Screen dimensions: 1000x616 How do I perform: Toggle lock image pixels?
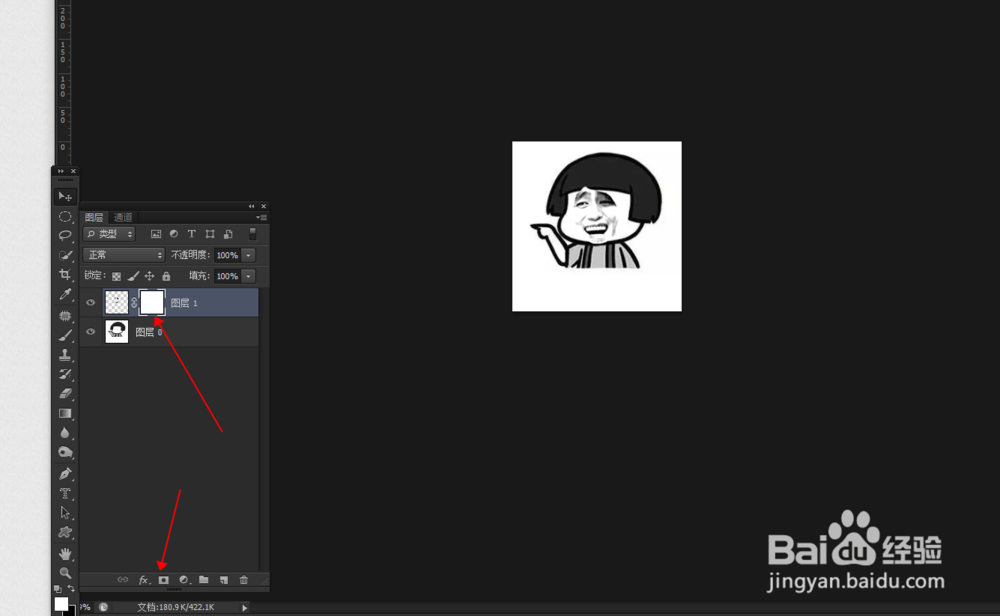[x=133, y=276]
